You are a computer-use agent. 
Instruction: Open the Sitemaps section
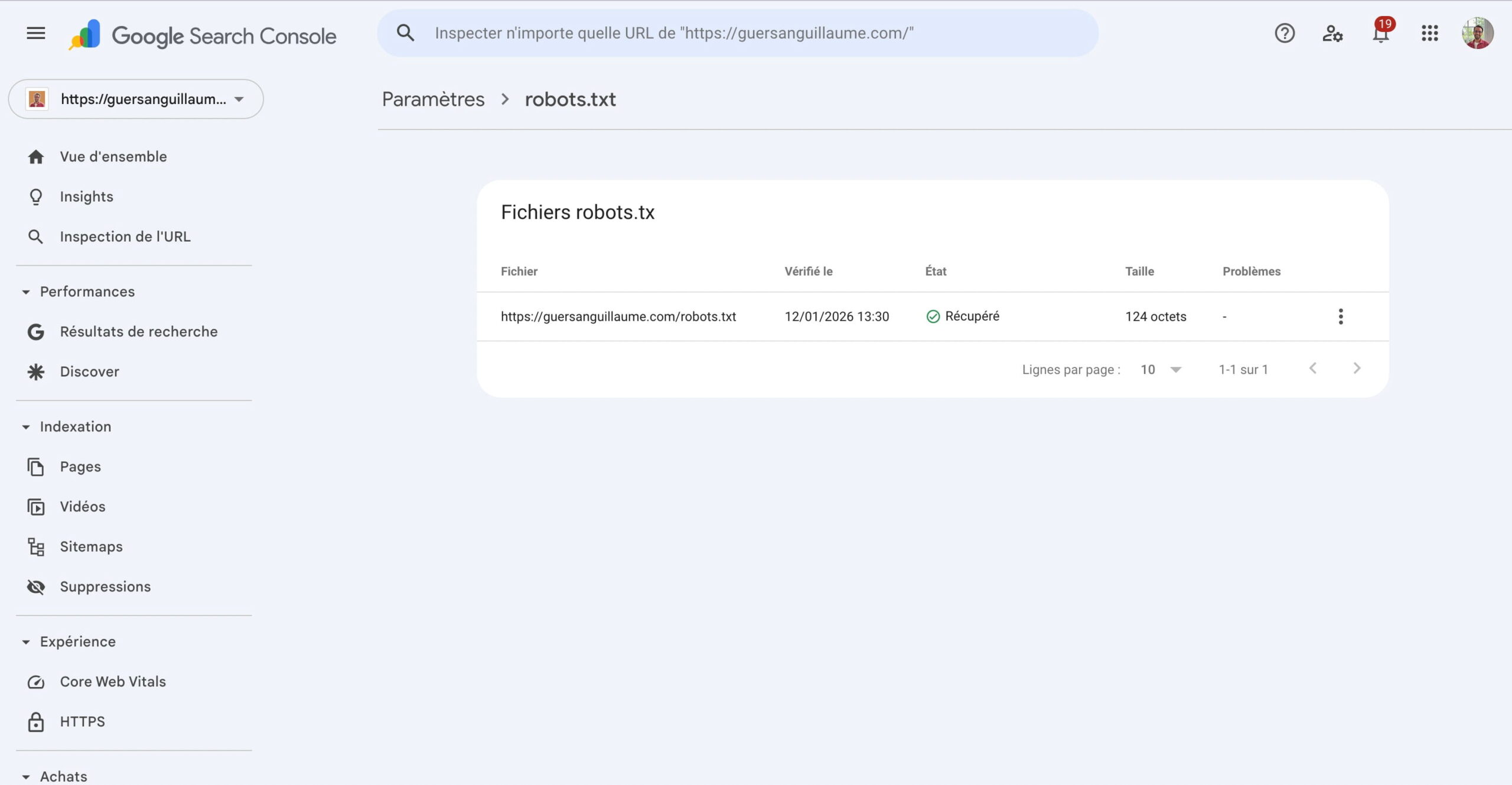tap(91, 546)
